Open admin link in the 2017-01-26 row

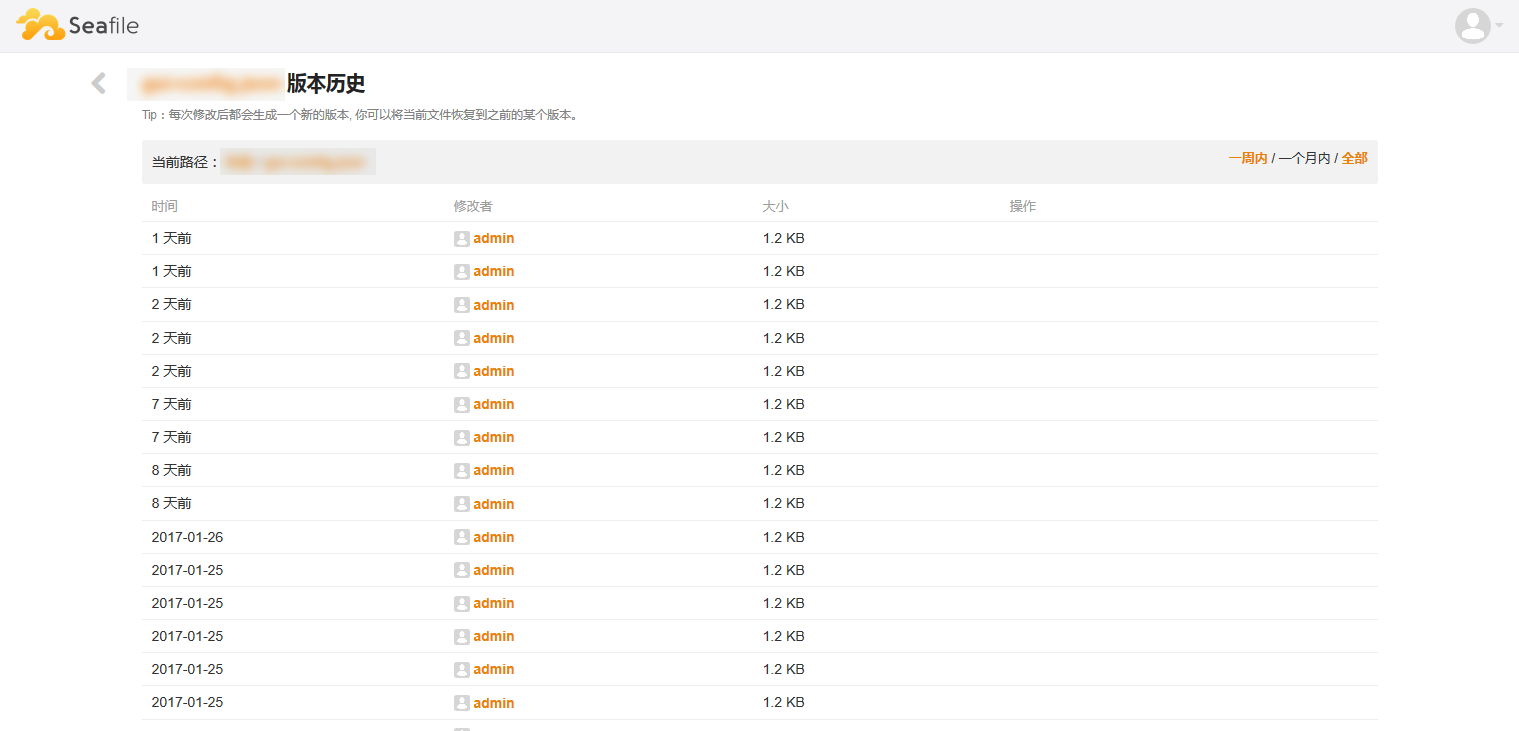tap(493, 537)
